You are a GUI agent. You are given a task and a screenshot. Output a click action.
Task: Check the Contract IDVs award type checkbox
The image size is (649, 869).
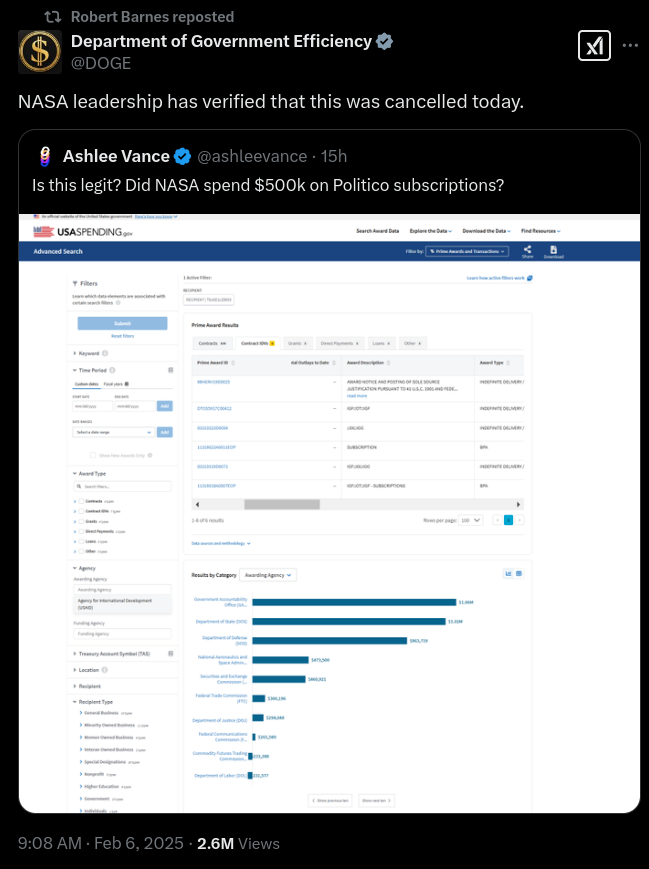coord(81,511)
